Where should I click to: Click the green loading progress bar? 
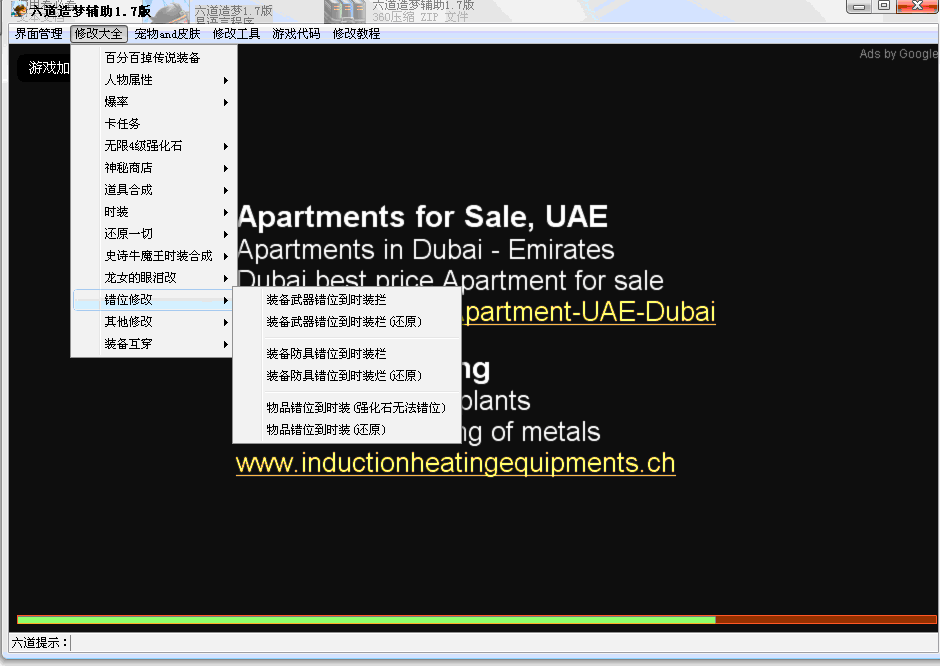click(x=366, y=620)
